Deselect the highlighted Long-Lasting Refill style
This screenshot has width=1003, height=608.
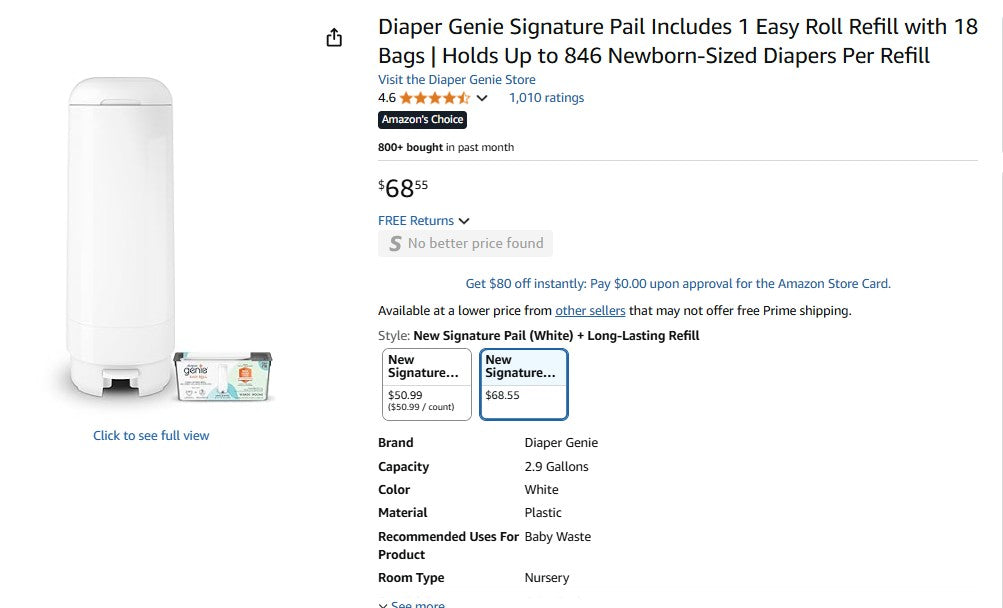coord(523,384)
